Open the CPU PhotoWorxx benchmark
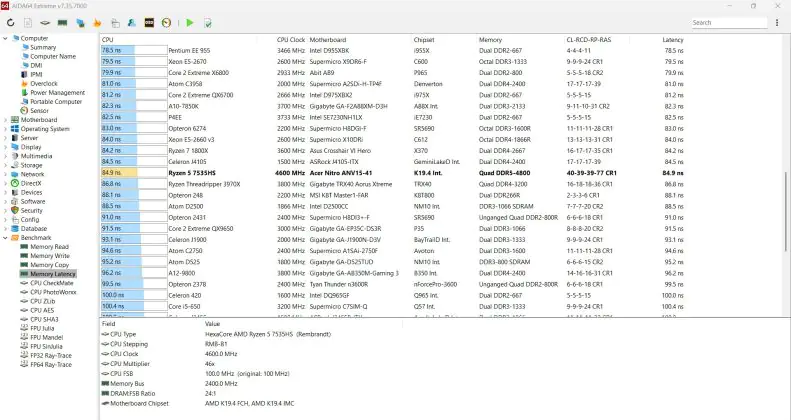This screenshot has width=791, height=420. tap(53, 292)
